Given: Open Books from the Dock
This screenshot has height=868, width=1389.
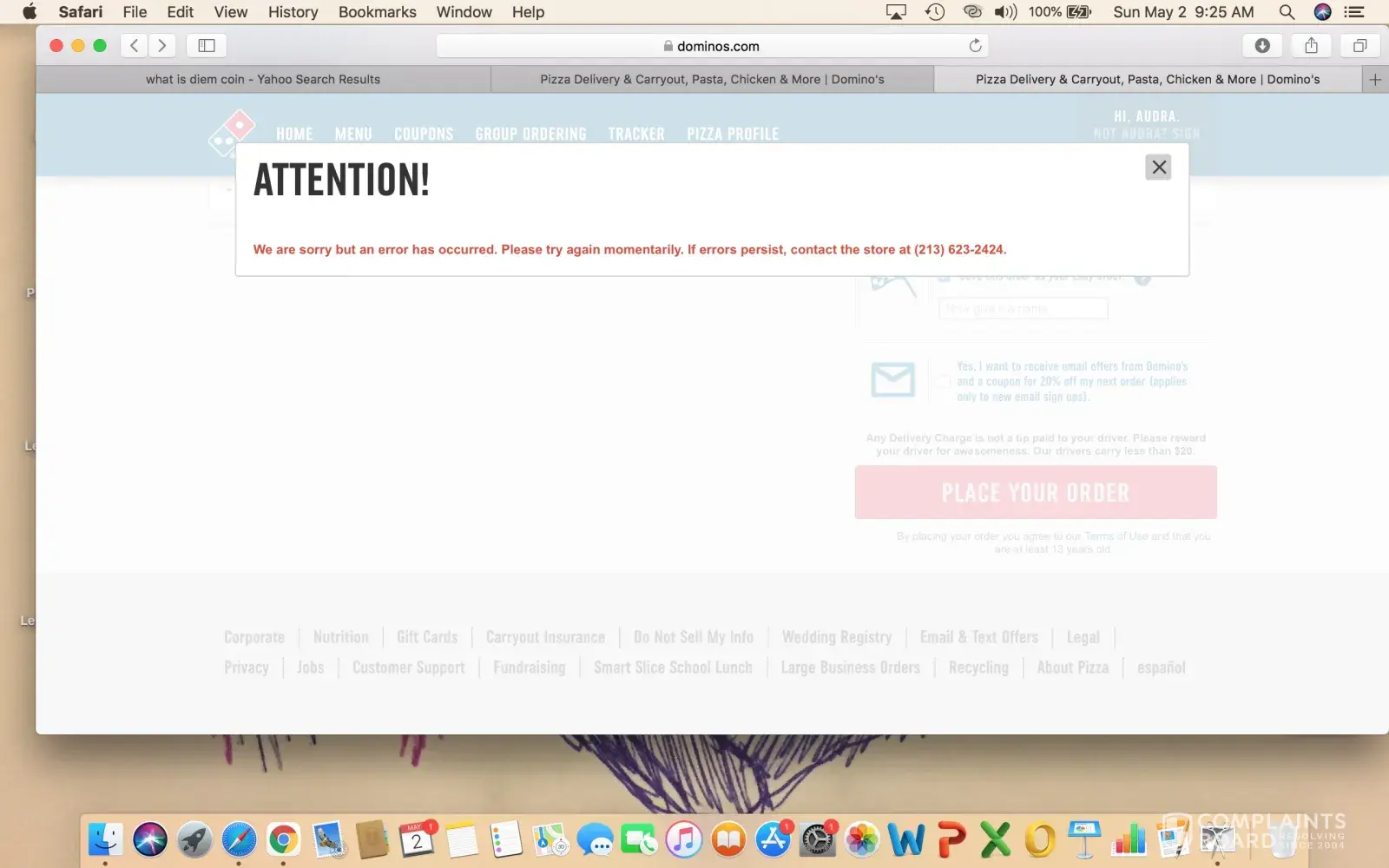Looking at the screenshot, I should click(728, 839).
